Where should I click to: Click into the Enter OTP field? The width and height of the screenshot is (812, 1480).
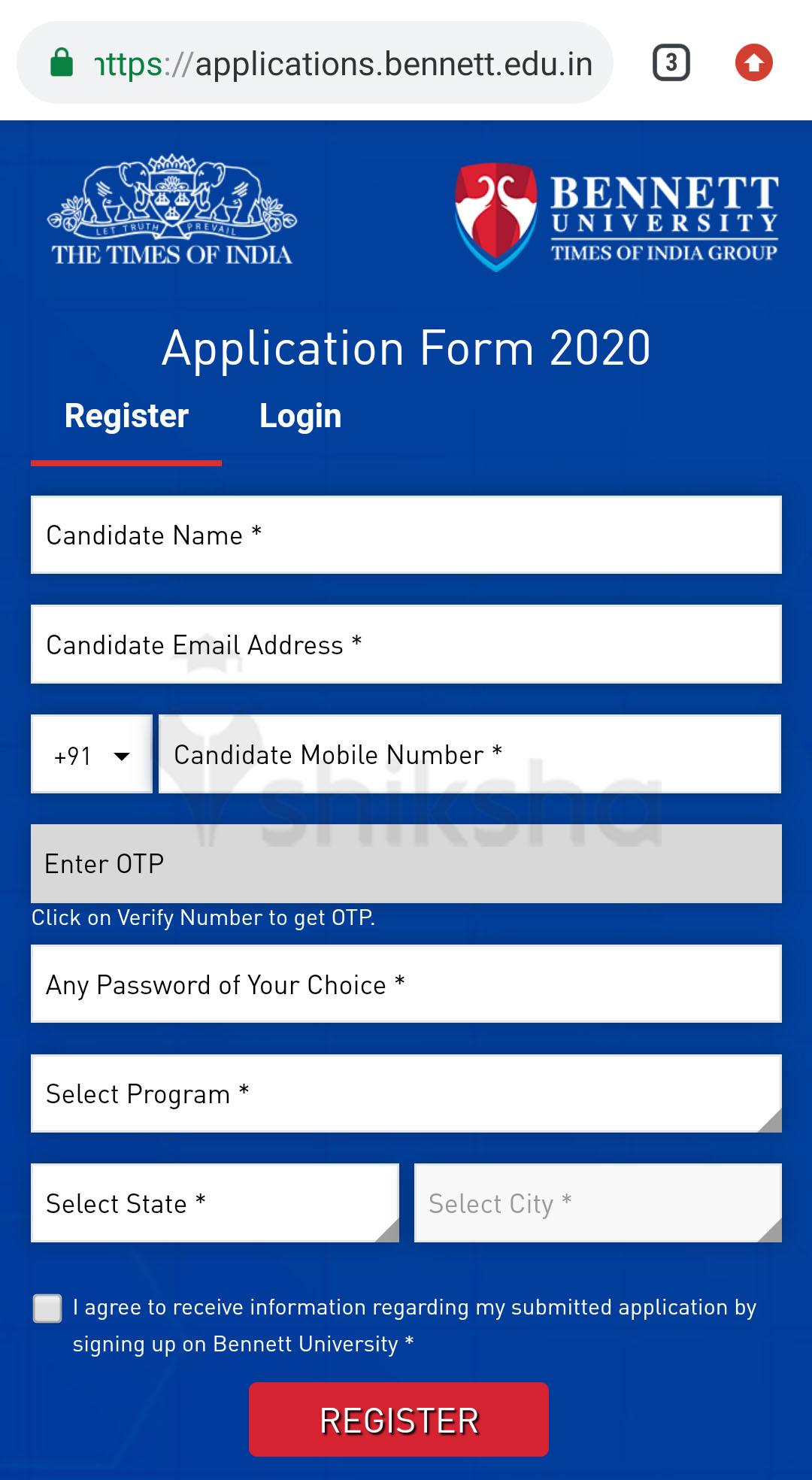pyautogui.click(x=406, y=864)
